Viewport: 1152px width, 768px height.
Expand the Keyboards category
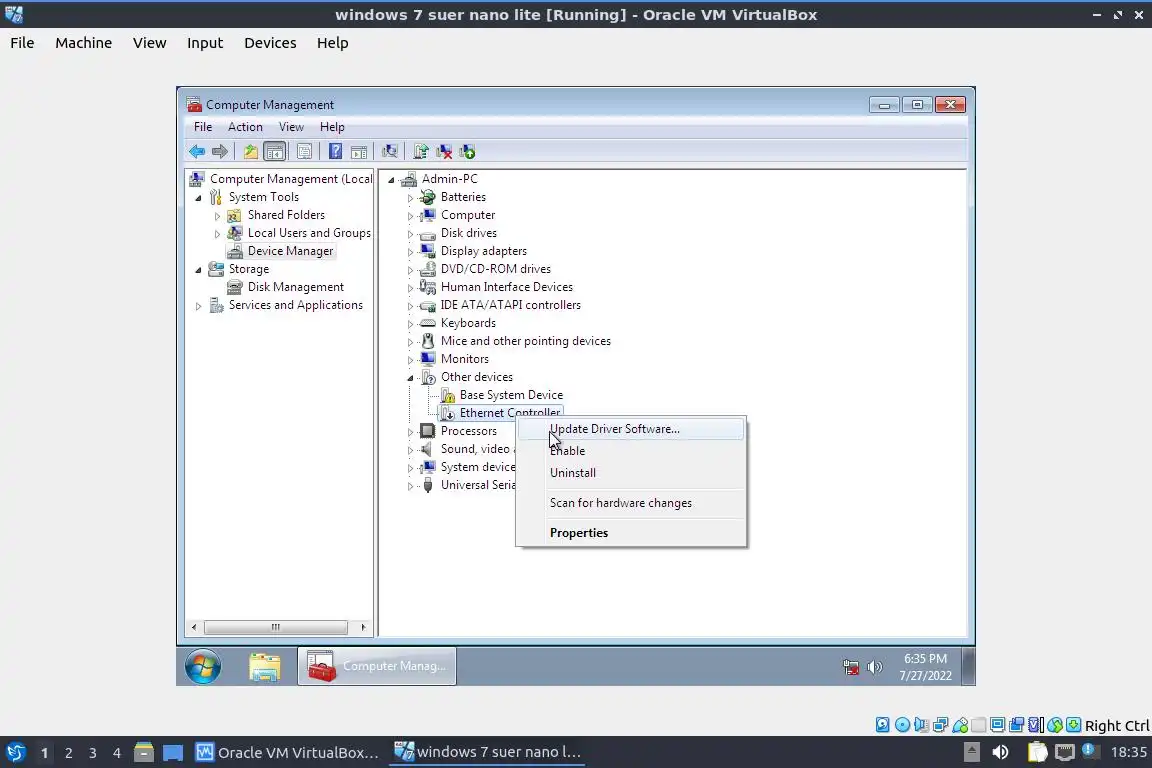click(x=410, y=324)
